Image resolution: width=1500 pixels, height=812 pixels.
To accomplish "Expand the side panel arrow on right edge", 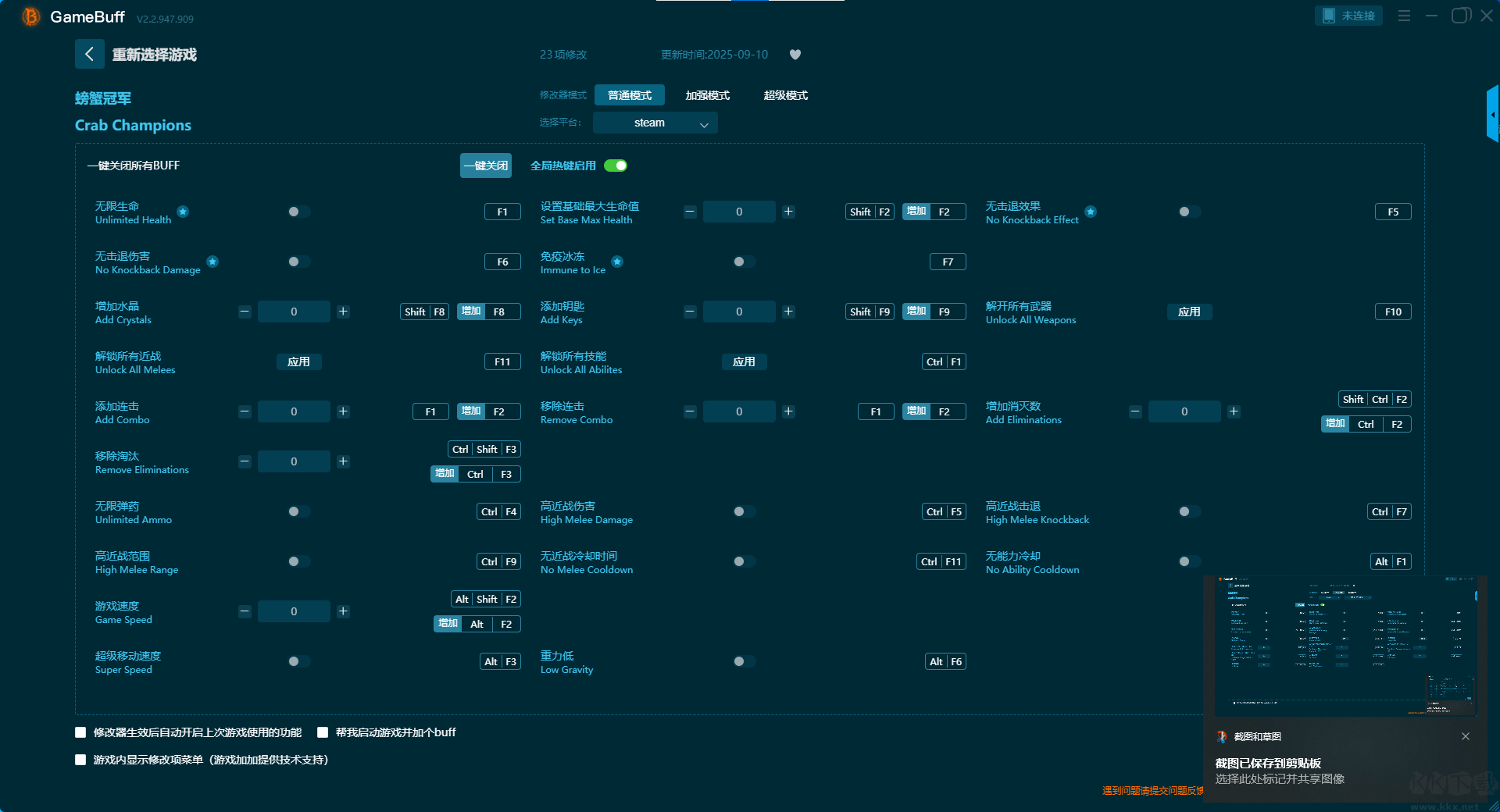I will pos(1493,114).
